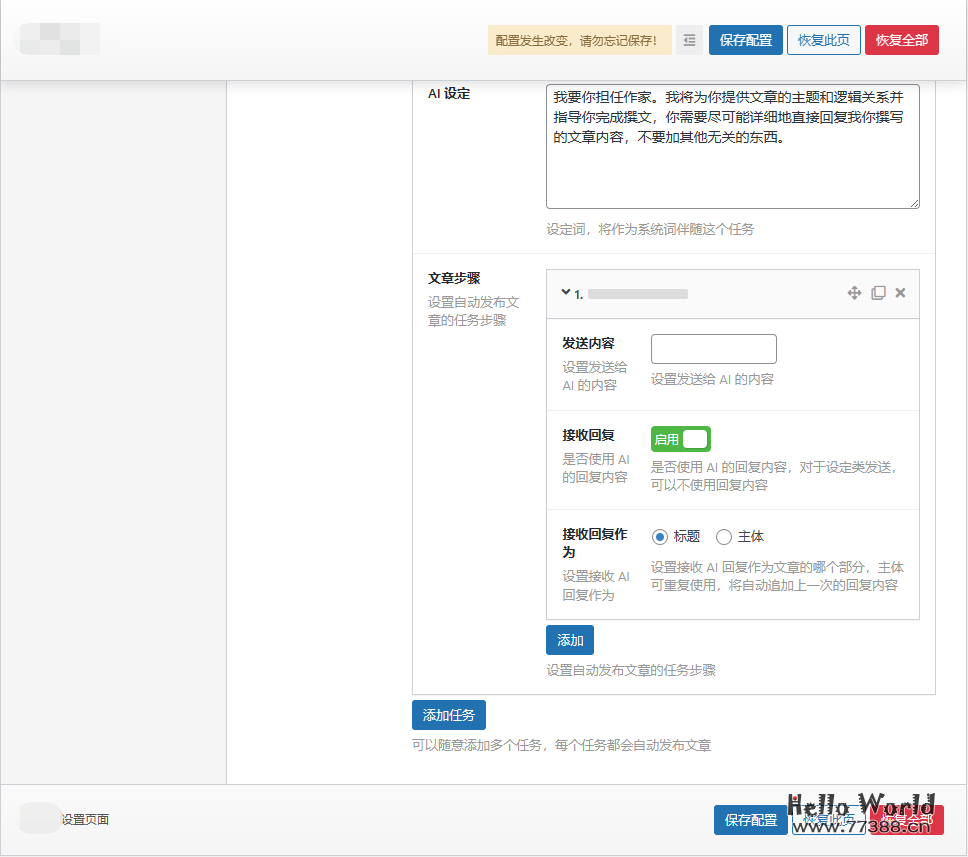
Task: Click 添加任务 to create a new task
Action: 448,715
